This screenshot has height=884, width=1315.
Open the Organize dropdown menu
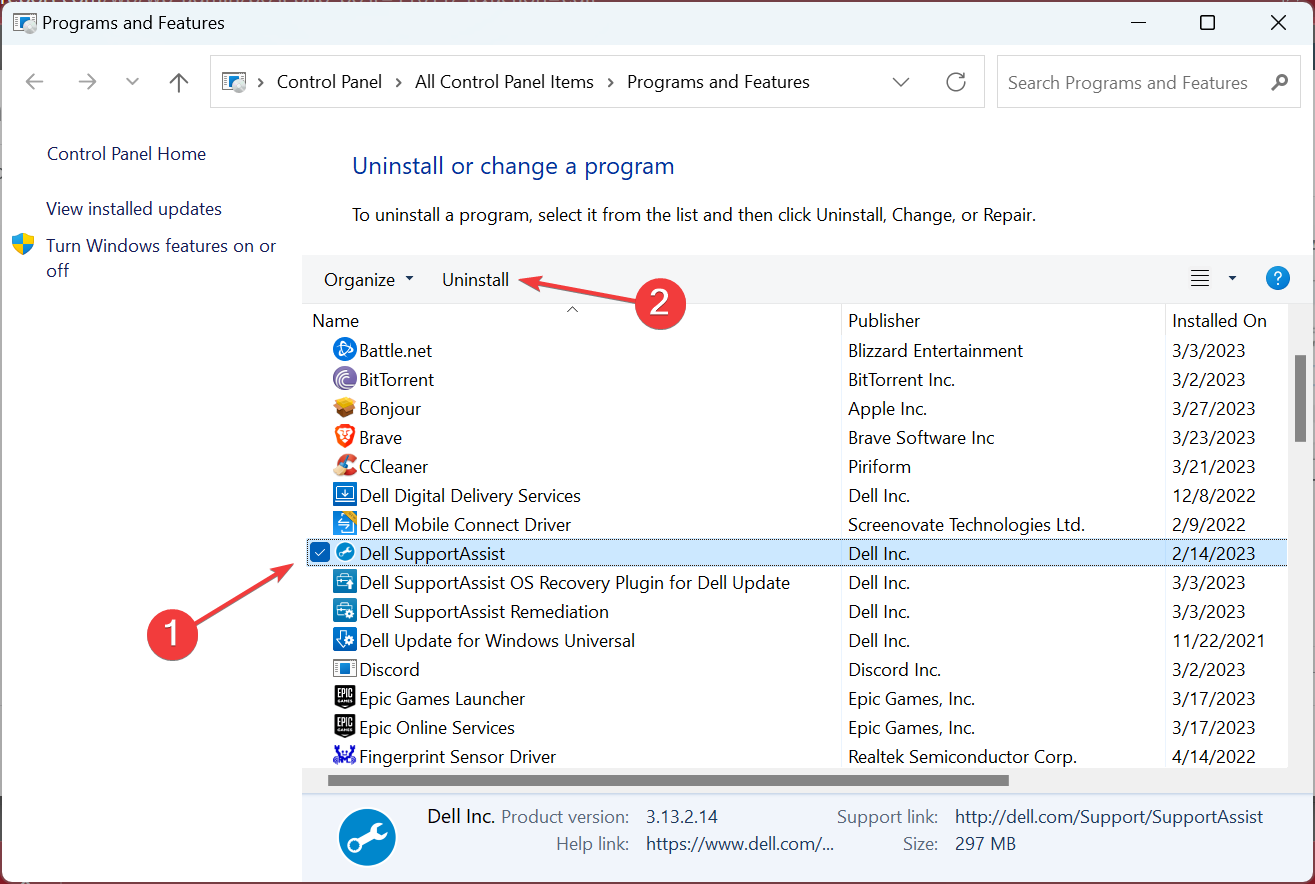(x=368, y=280)
